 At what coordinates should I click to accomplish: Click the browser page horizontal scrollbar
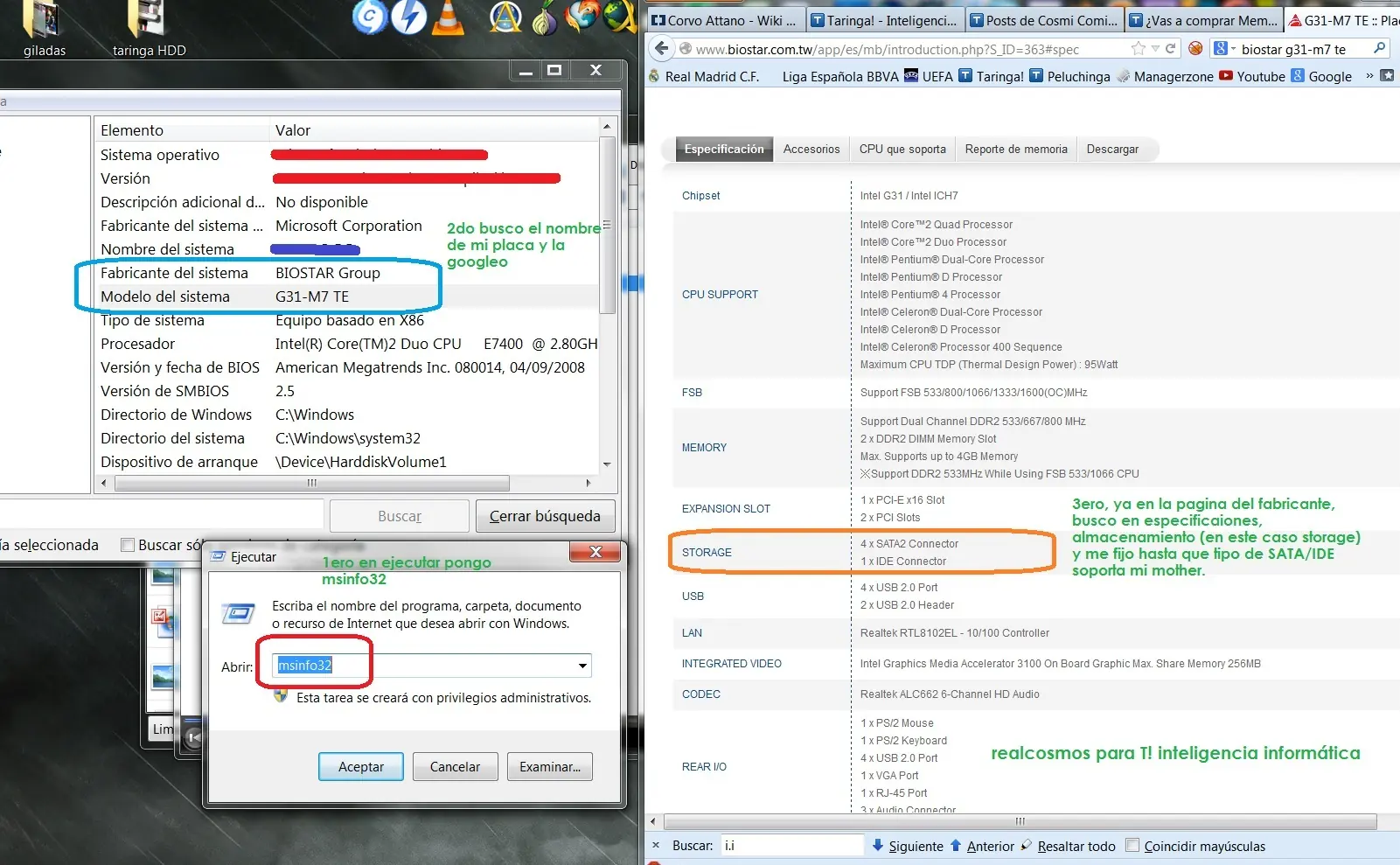1020,821
